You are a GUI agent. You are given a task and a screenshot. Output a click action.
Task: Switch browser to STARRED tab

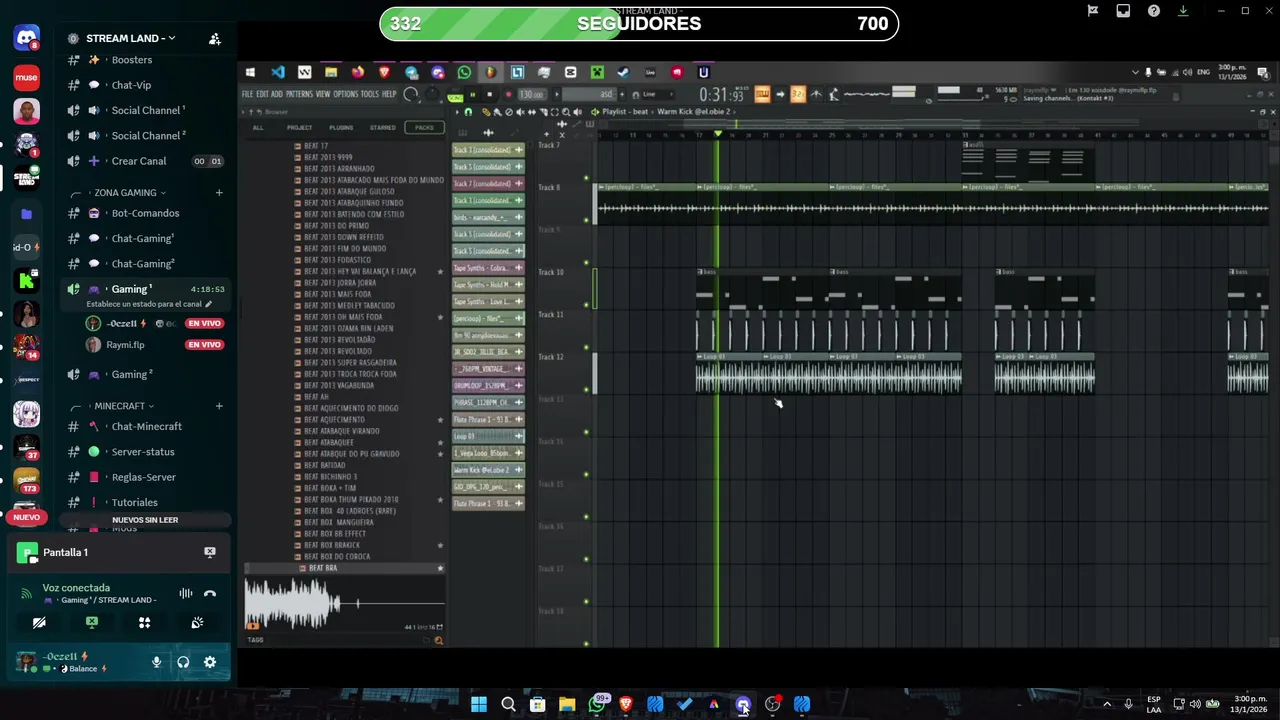coord(383,128)
